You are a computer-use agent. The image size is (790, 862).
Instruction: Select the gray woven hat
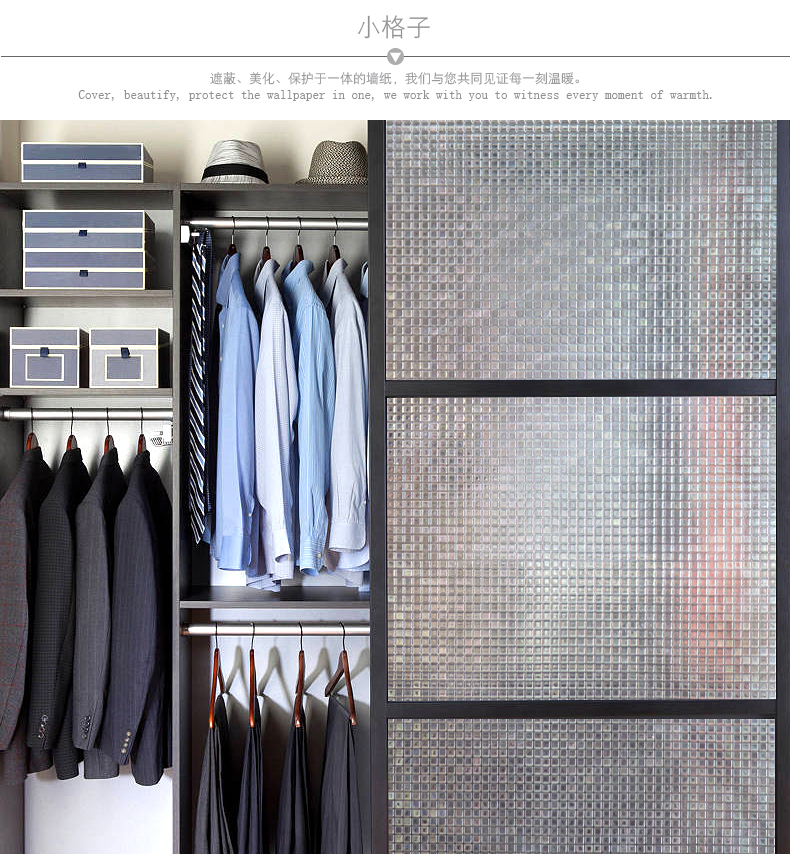[334, 162]
